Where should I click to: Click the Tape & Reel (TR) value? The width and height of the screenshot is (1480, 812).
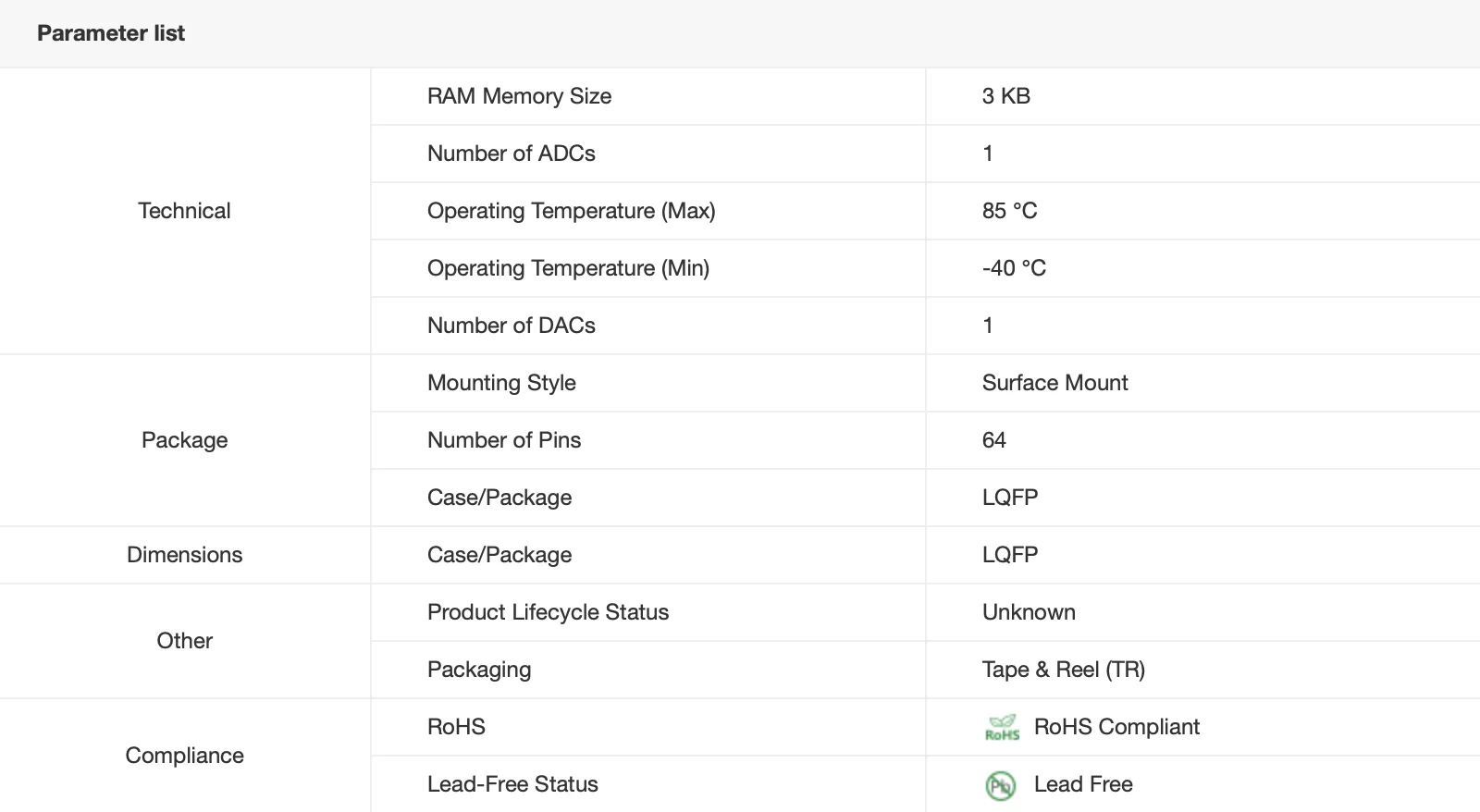[1063, 670]
